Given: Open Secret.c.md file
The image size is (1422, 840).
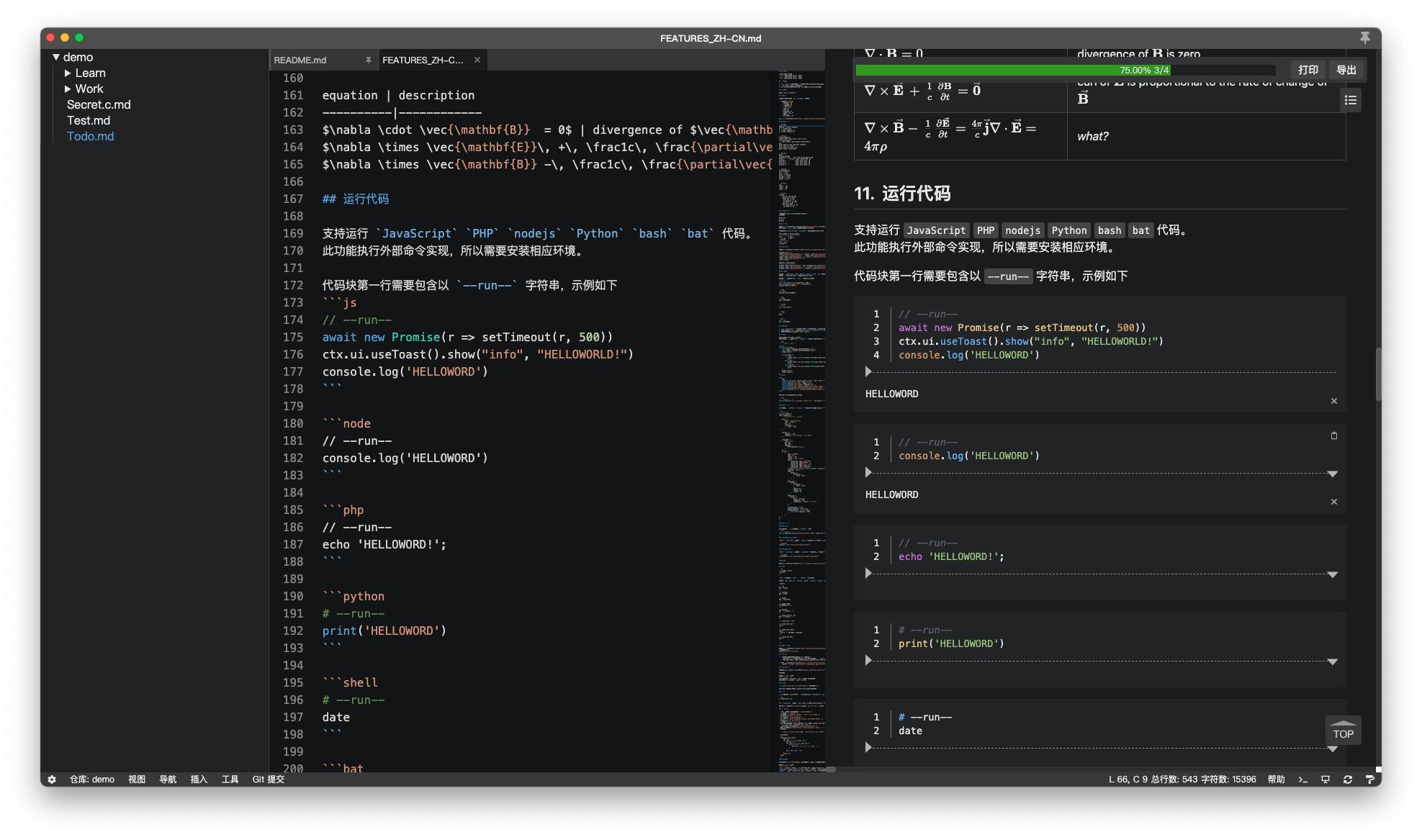Looking at the screenshot, I should coord(99,104).
